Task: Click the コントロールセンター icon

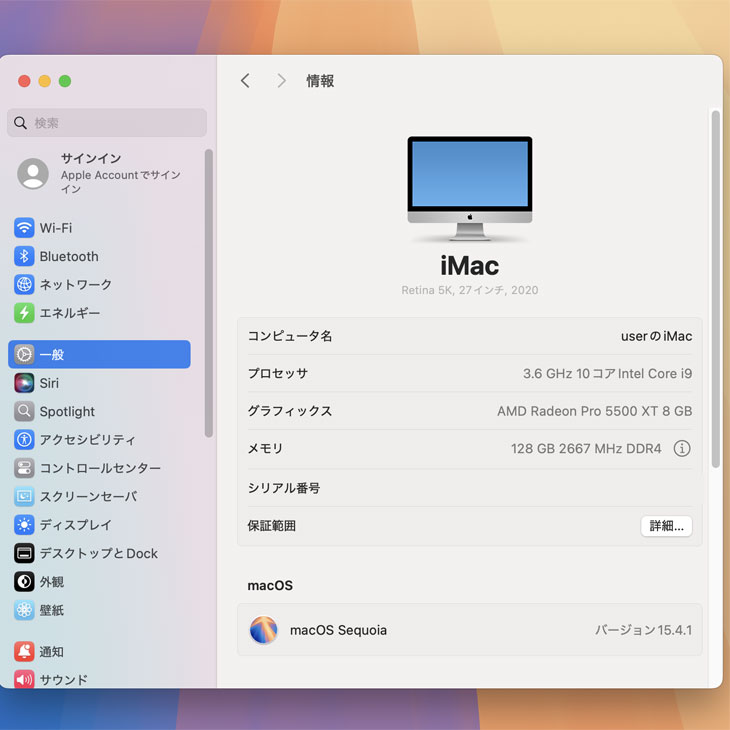Action: pyautogui.click(x=24, y=468)
